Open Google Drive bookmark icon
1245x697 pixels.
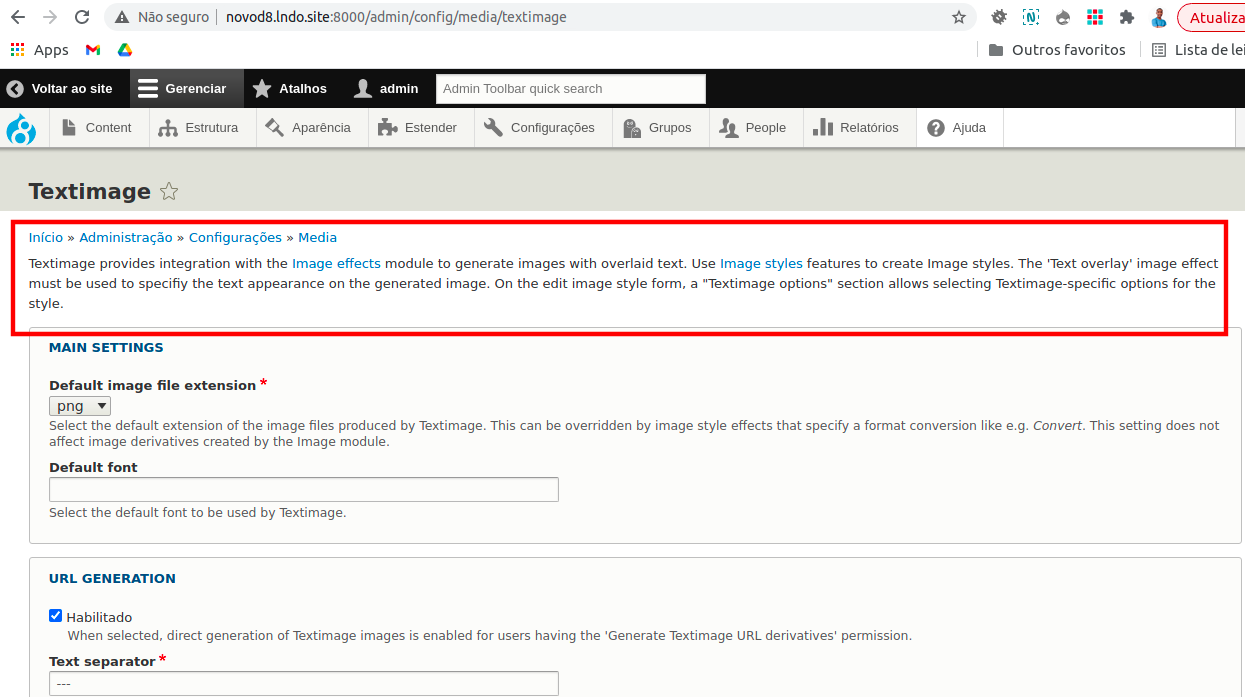point(125,50)
